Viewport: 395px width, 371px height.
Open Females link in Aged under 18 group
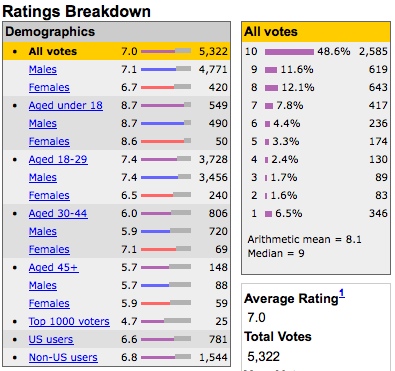(49, 141)
